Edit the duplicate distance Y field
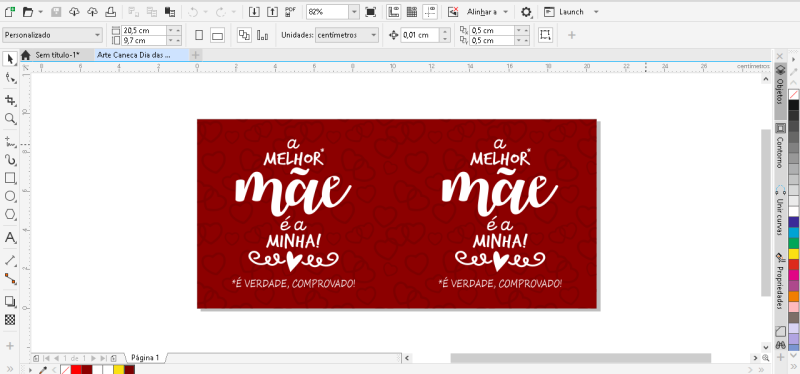This screenshot has height=374, width=800. point(492,40)
